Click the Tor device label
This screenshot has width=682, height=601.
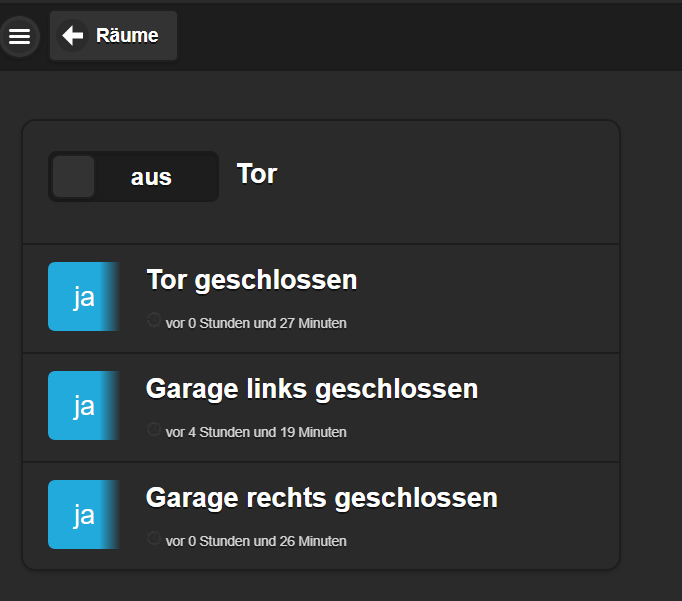(257, 174)
